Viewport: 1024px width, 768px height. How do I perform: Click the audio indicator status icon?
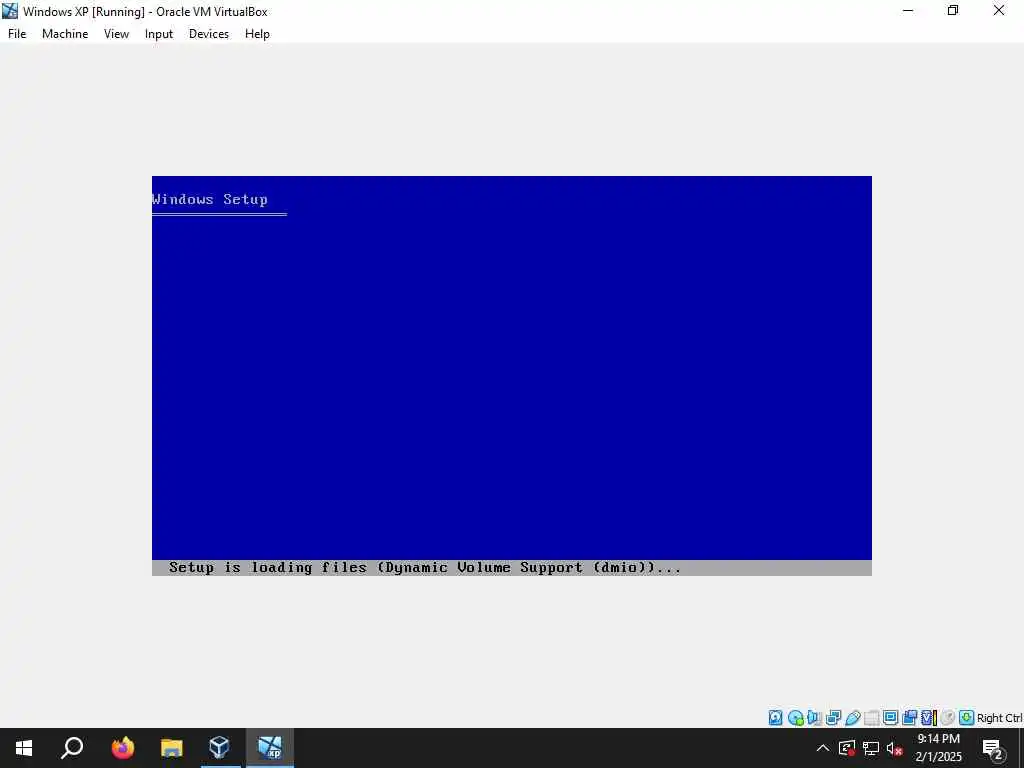tap(814, 718)
